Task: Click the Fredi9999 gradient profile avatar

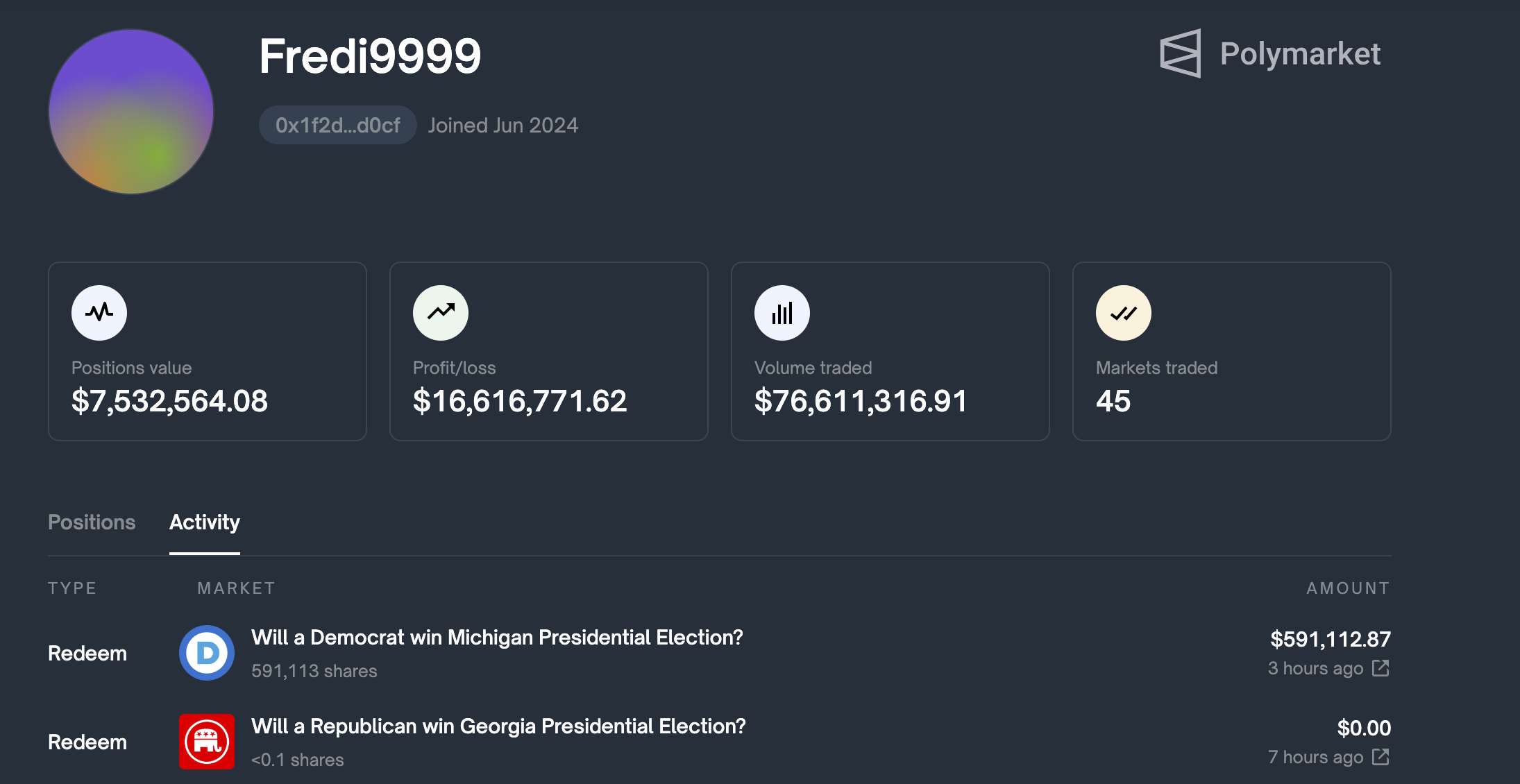Action: click(131, 112)
